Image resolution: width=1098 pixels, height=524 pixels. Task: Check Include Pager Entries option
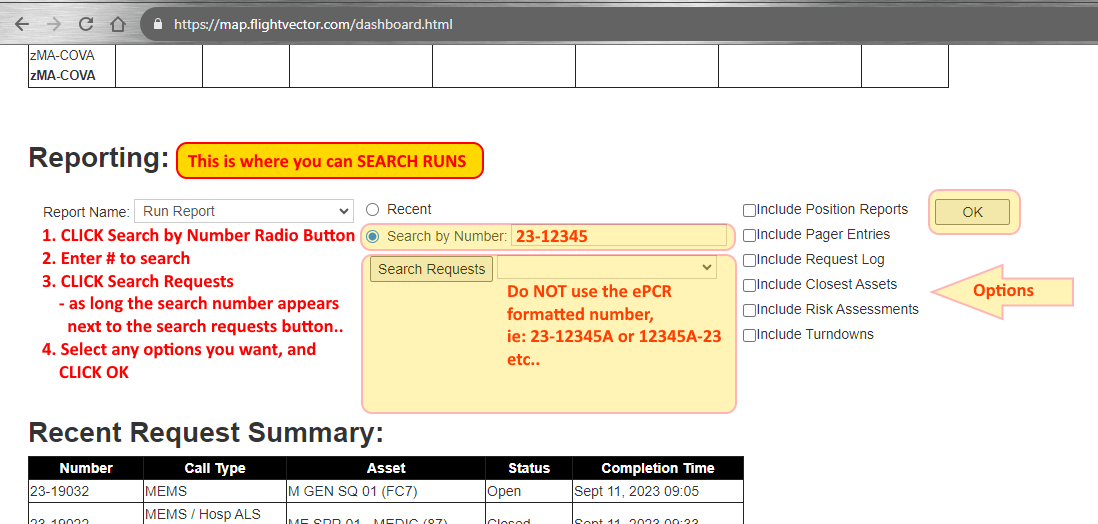[749, 235]
